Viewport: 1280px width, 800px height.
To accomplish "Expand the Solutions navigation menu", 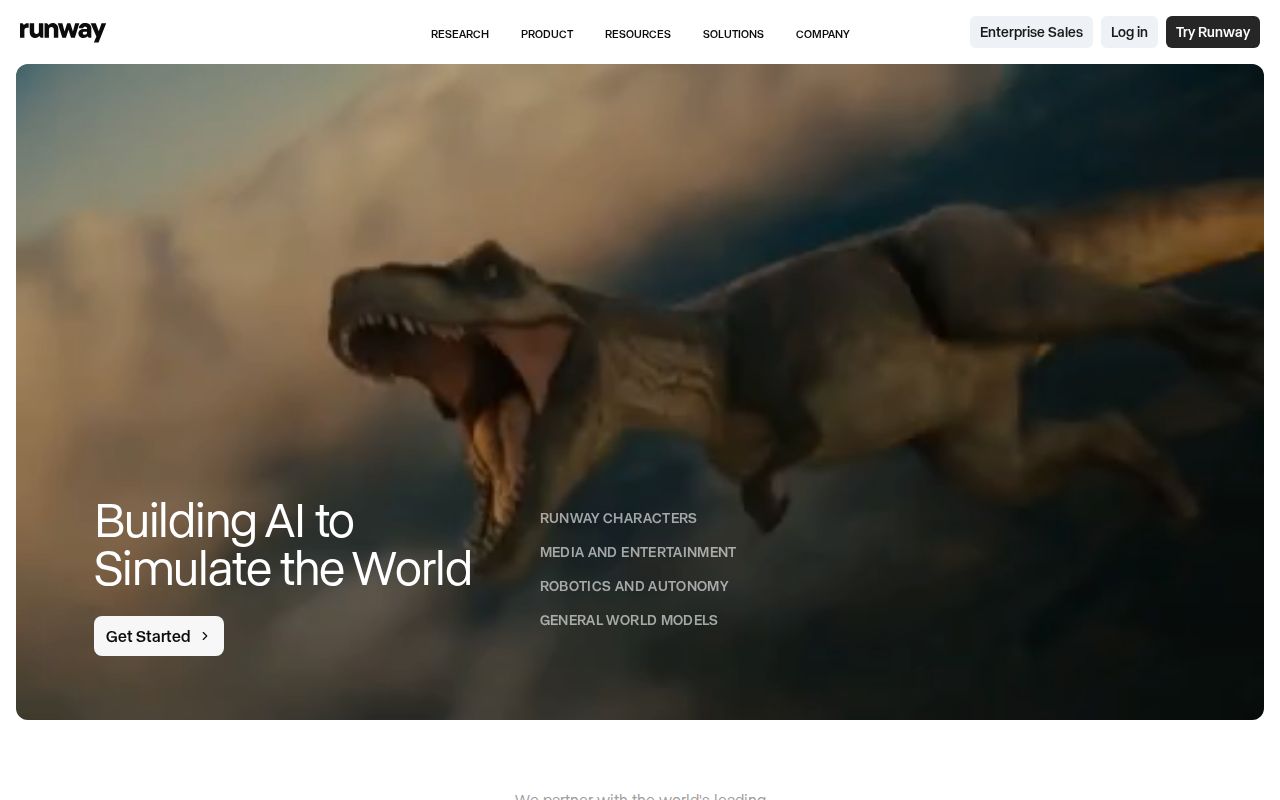I will click(733, 34).
